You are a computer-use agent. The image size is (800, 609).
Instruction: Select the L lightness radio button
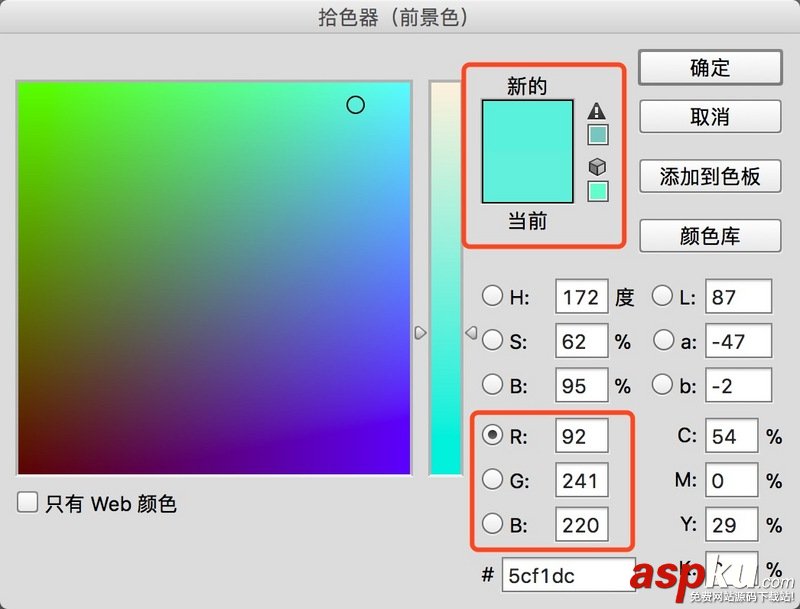(663, 296)
